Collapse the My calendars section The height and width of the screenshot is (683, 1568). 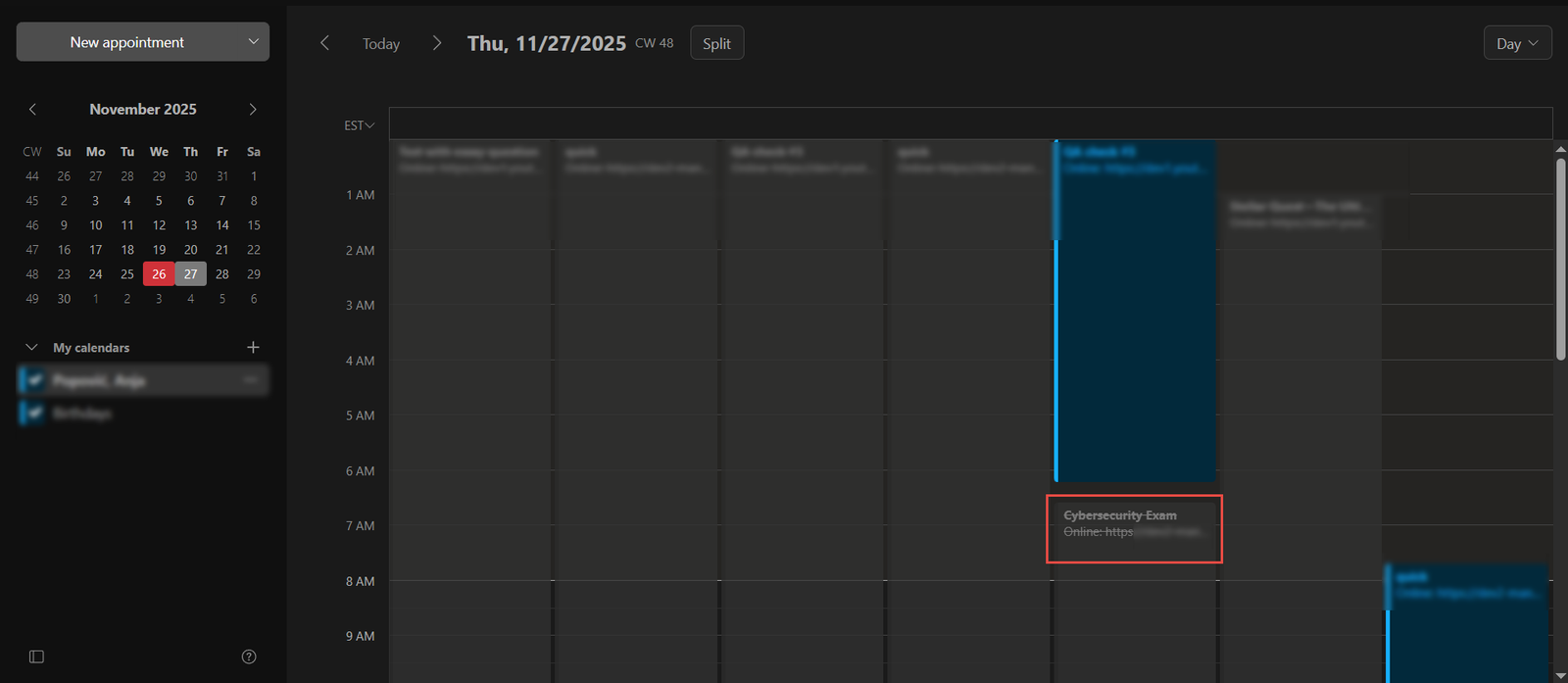pos(31,348)
